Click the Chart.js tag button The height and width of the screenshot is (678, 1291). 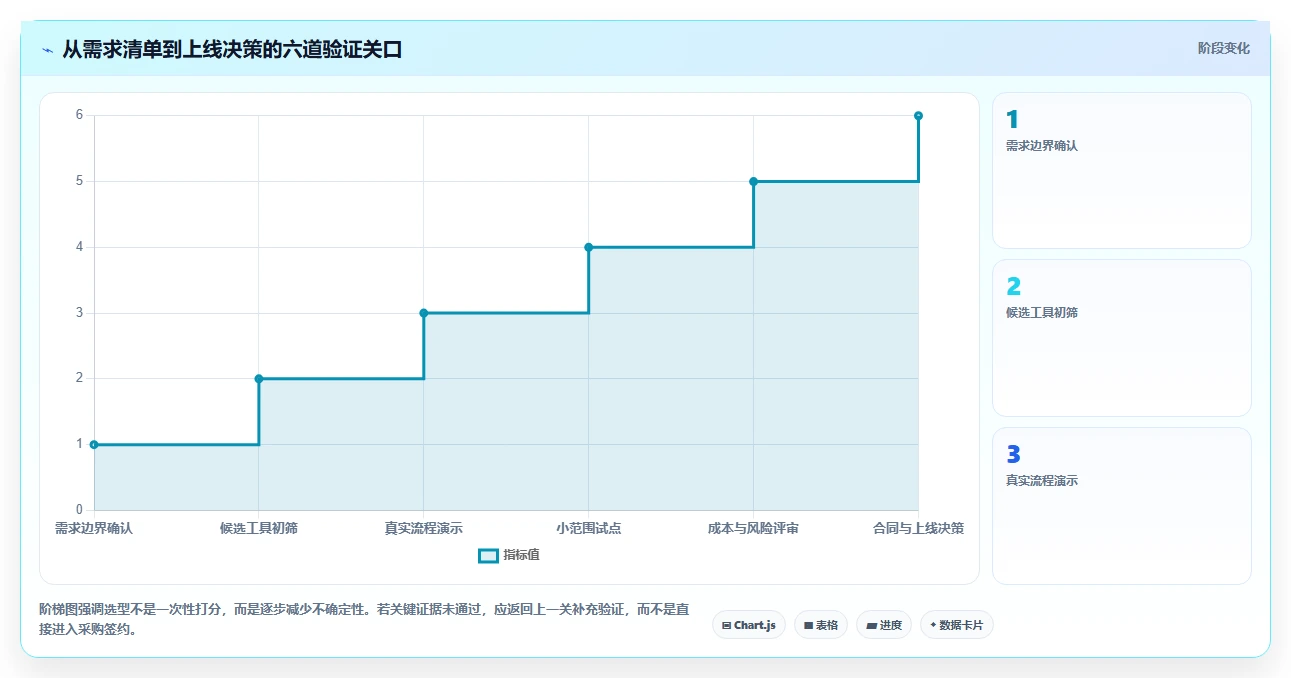click(x=749, y=625)
